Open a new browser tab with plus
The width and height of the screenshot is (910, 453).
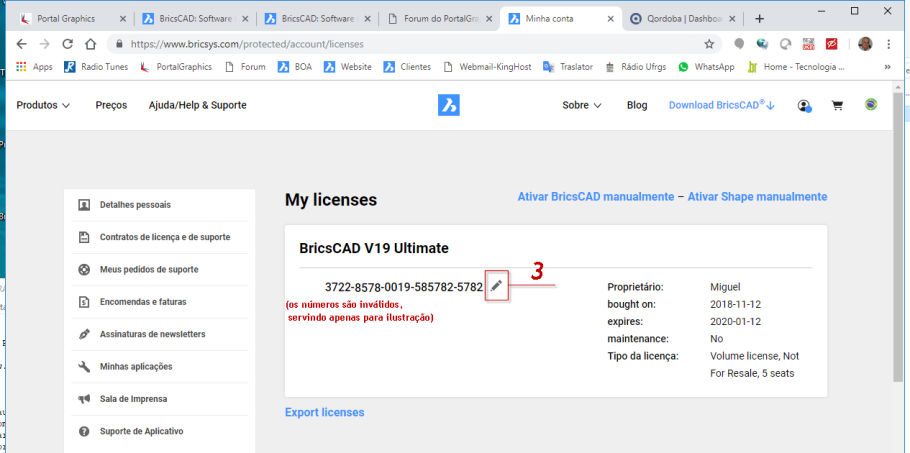760,19
